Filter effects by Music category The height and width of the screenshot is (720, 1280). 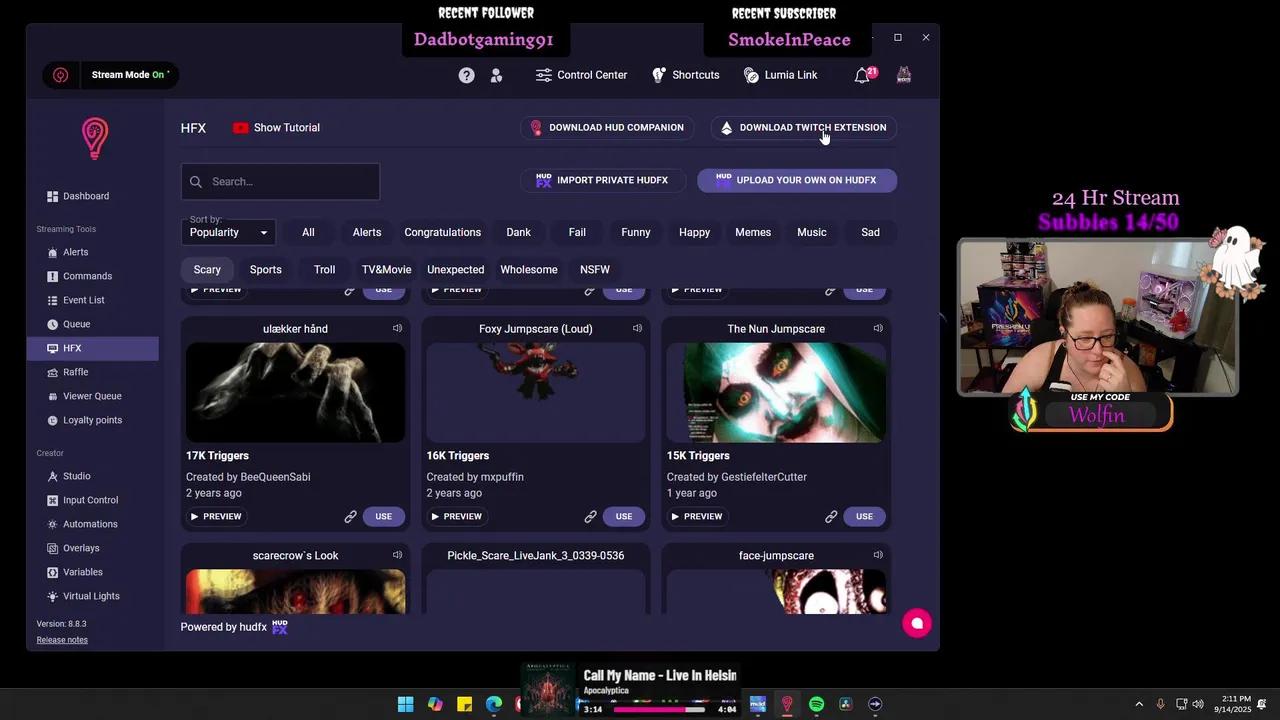pyautogui.click(x=812, y=232)
